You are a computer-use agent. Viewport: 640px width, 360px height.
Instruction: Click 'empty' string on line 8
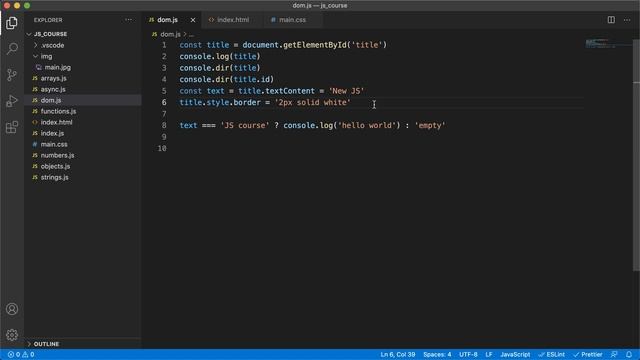(430, 125)
